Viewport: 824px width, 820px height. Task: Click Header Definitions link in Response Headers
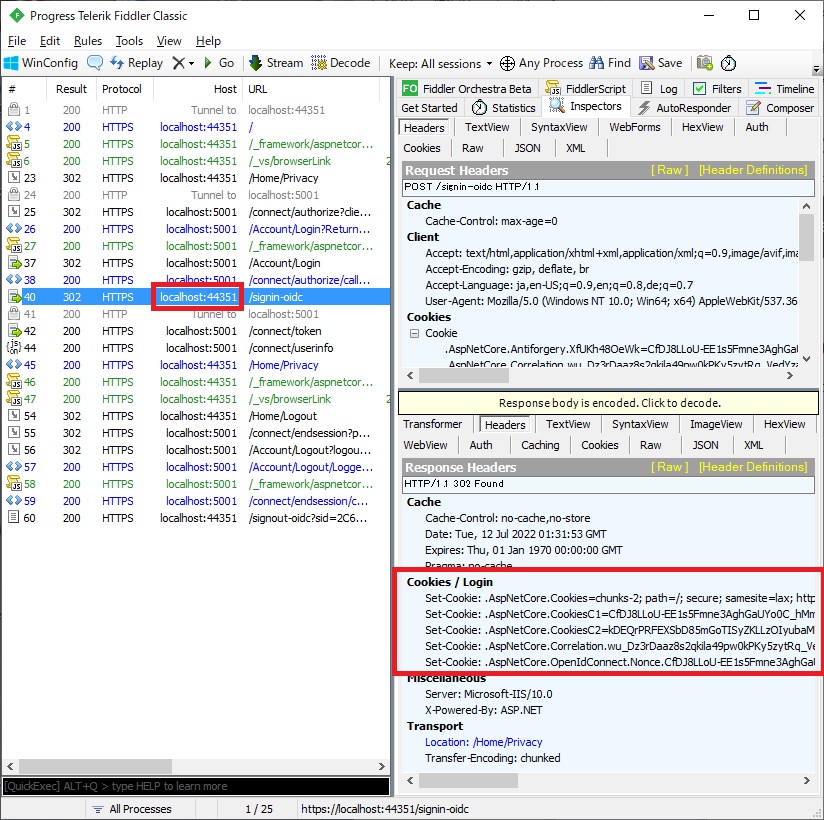coord(753,467)
